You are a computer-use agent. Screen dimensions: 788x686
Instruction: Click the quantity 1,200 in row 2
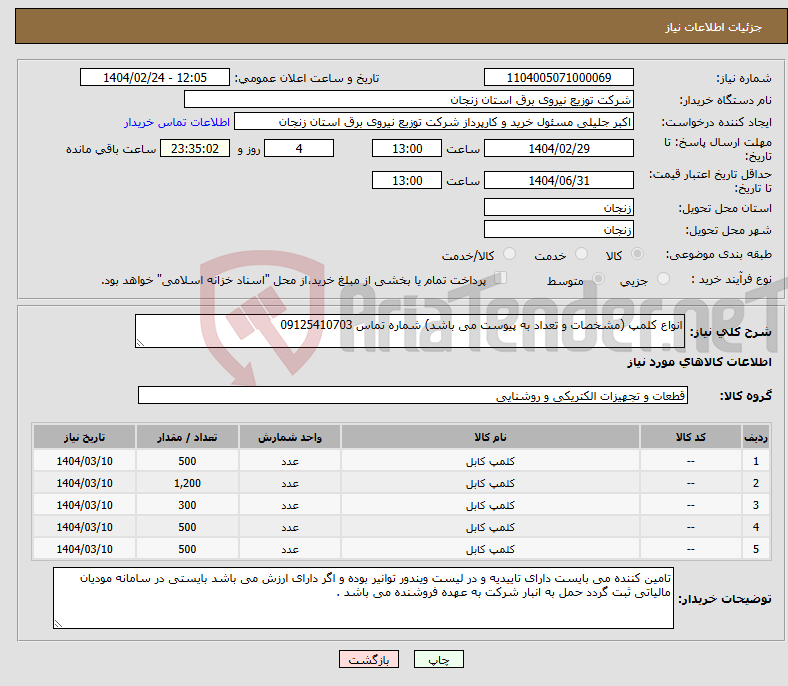[187, 483]
